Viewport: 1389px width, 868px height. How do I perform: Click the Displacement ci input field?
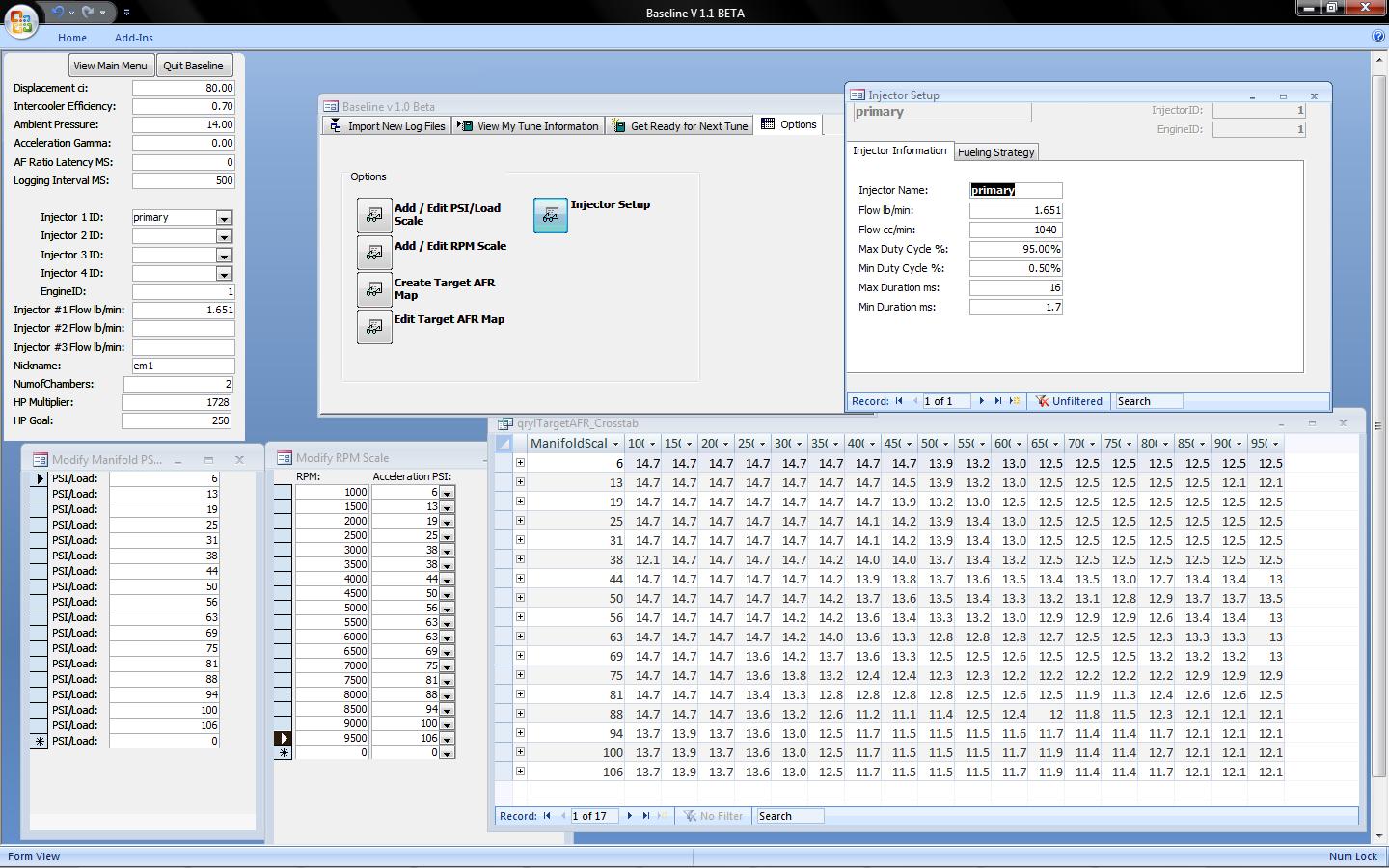183,88
